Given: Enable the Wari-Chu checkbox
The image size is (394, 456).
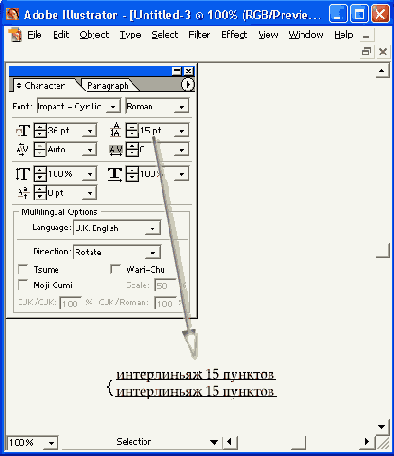Looking at the screenshot, I should pyautogui.click(x=115, y=269).
